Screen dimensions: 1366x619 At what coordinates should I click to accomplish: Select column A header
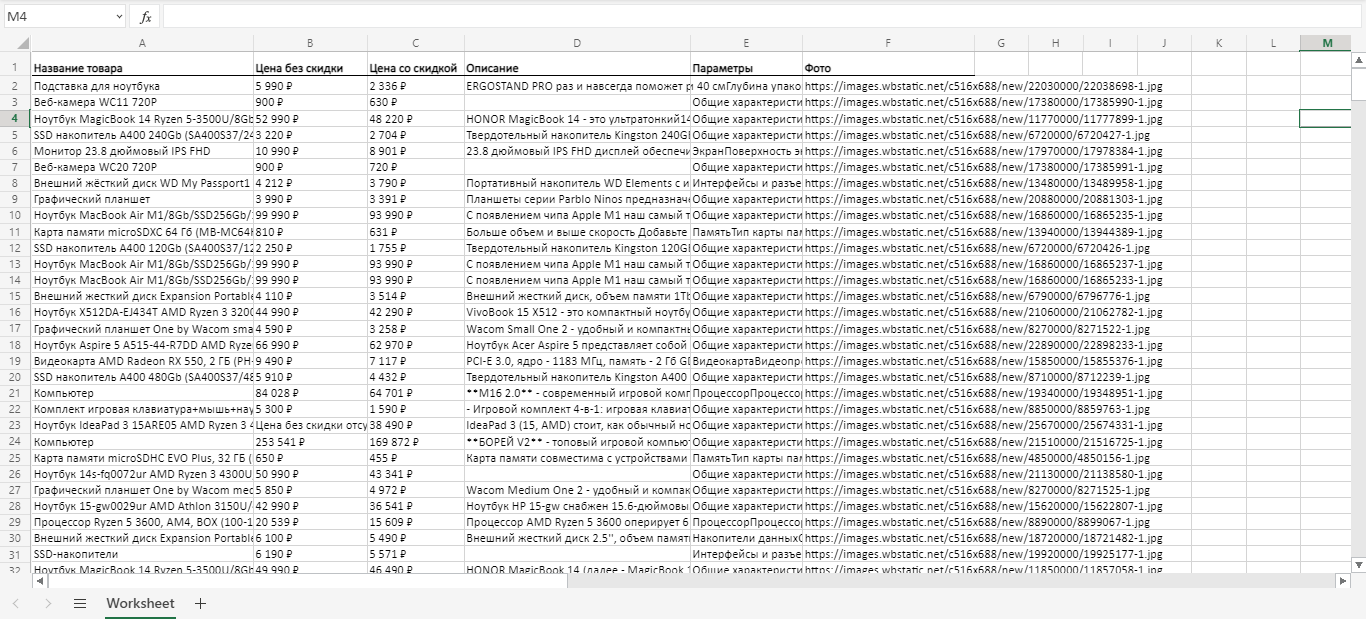[x=142, y=43]
